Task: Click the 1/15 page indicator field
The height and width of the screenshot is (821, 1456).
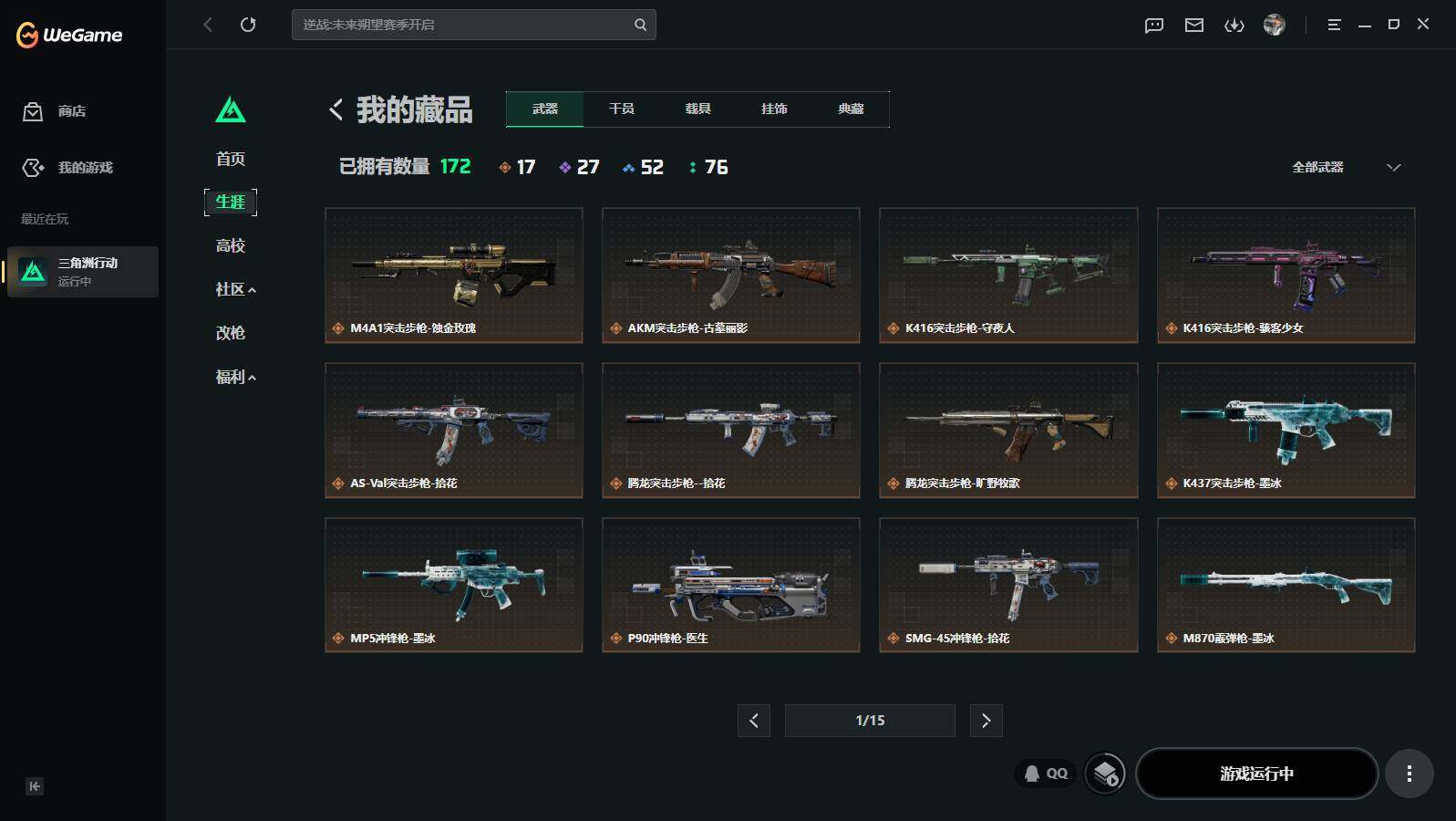Action: [870, 721]
